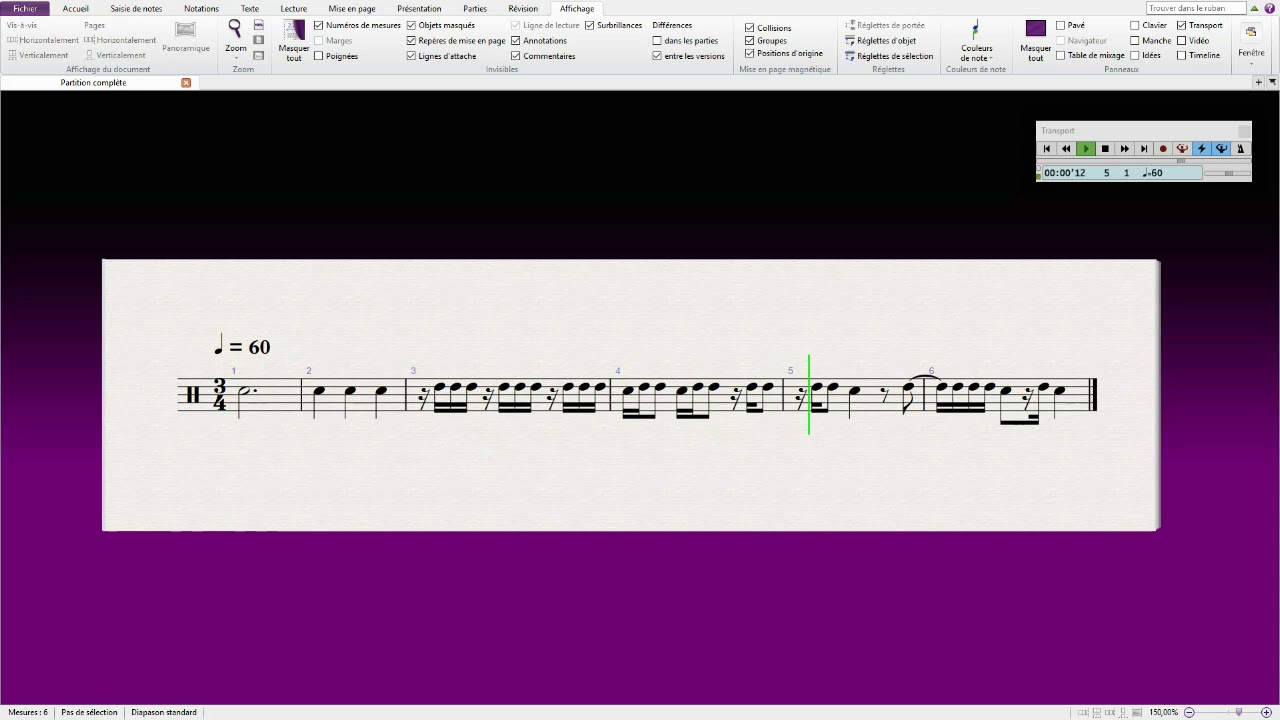Click the purple Masquer tout panels icon

[1036, 29]
